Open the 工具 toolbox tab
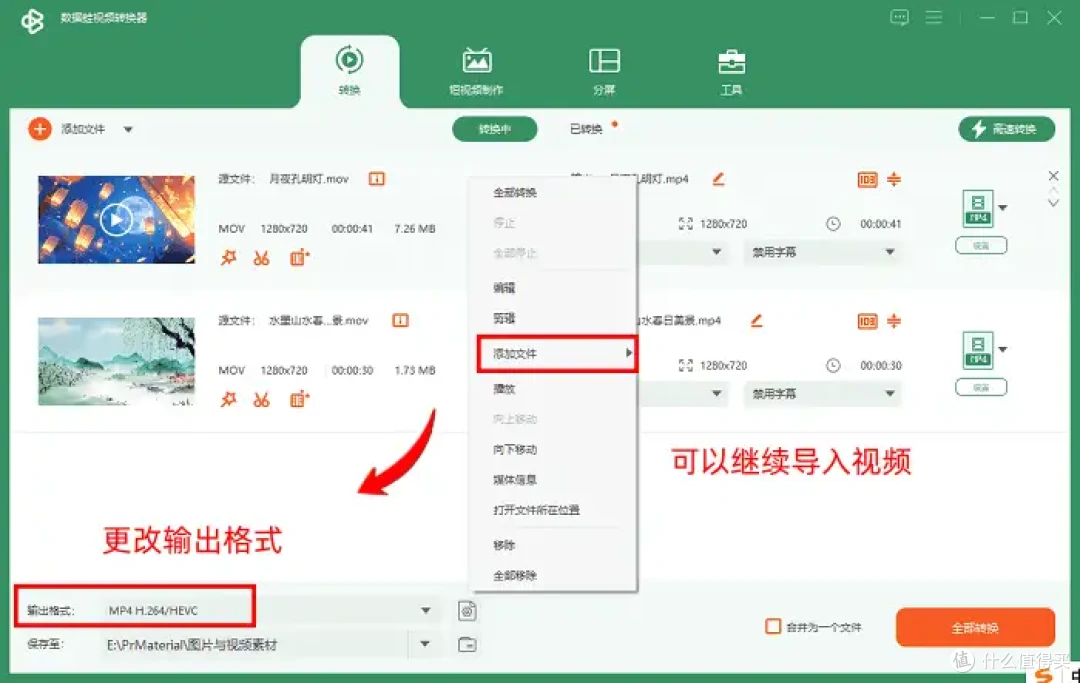 731,71
